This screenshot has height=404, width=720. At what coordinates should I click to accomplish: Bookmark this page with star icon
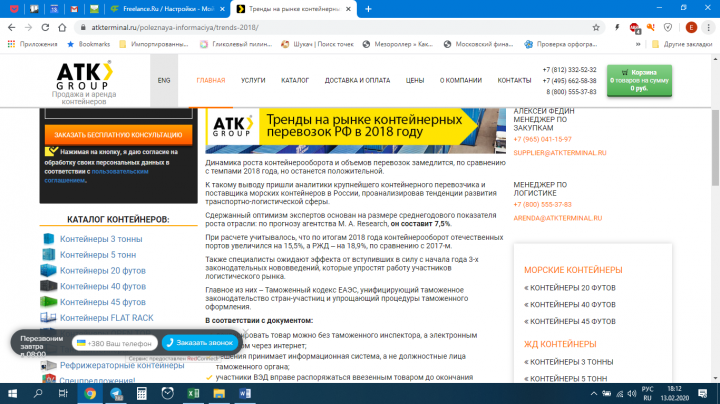(596, 28)
